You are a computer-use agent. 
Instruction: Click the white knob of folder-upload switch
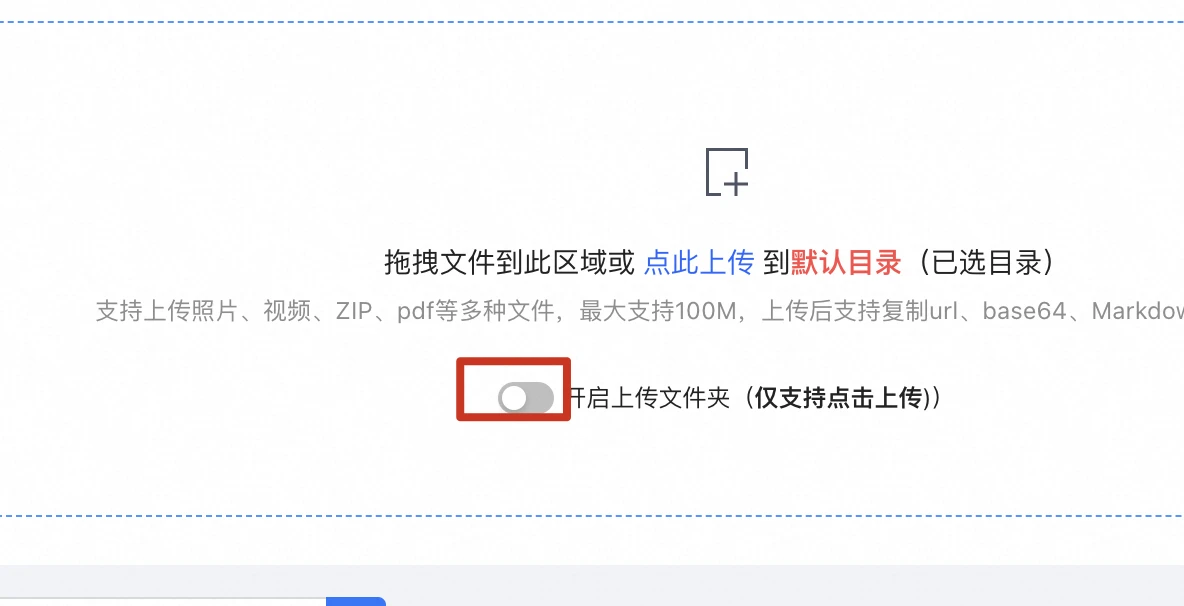pos(513,398)
